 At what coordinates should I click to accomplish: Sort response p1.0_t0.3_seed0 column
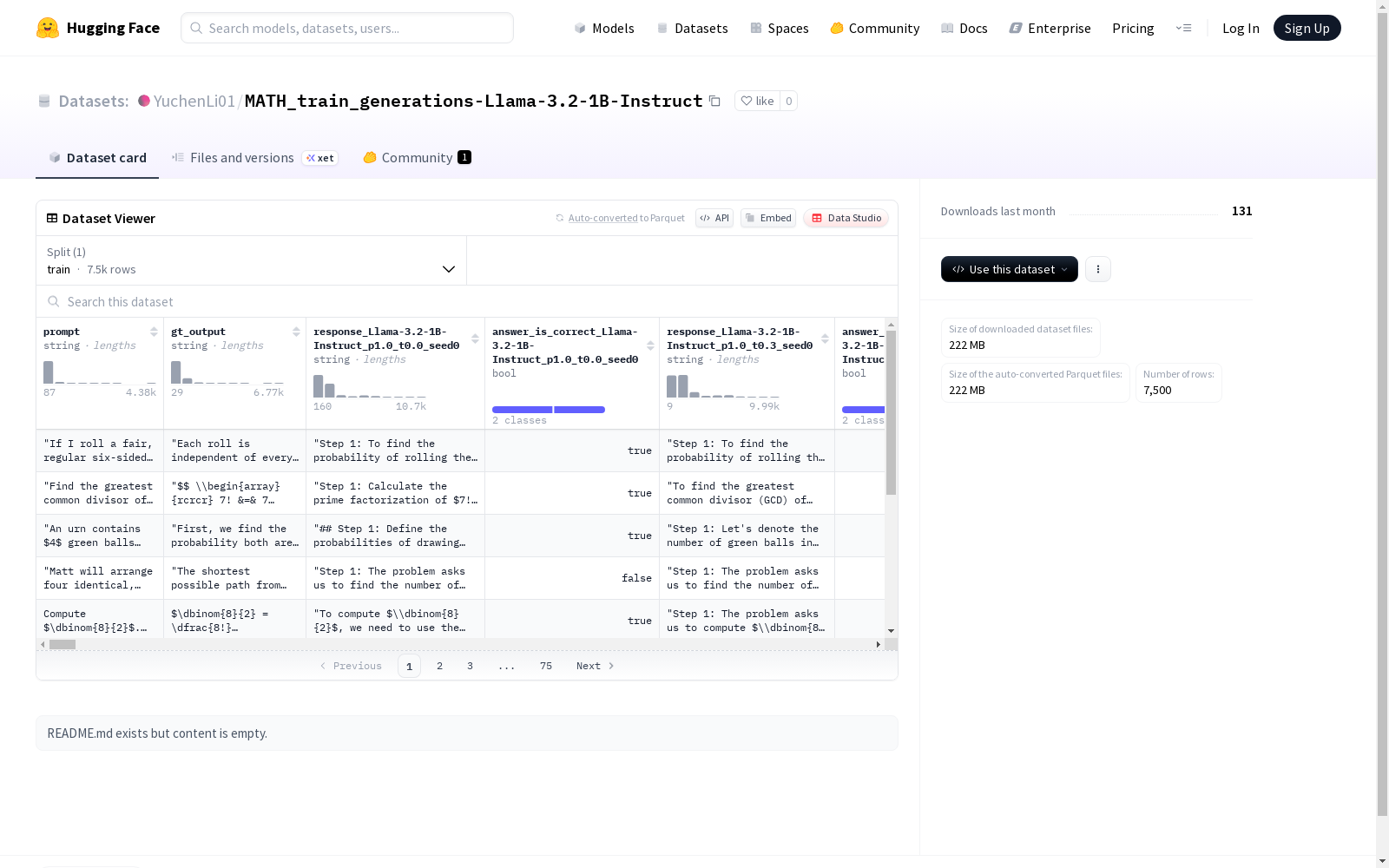825,339
